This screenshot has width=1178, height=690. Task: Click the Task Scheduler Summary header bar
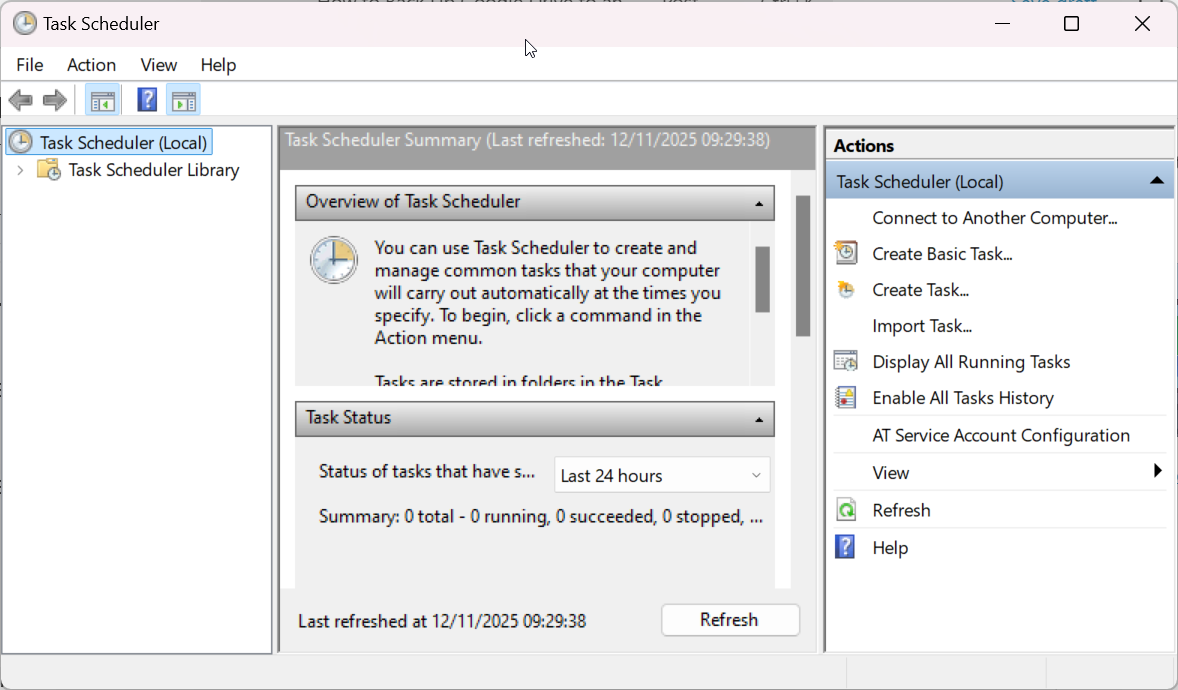point(547,148)
